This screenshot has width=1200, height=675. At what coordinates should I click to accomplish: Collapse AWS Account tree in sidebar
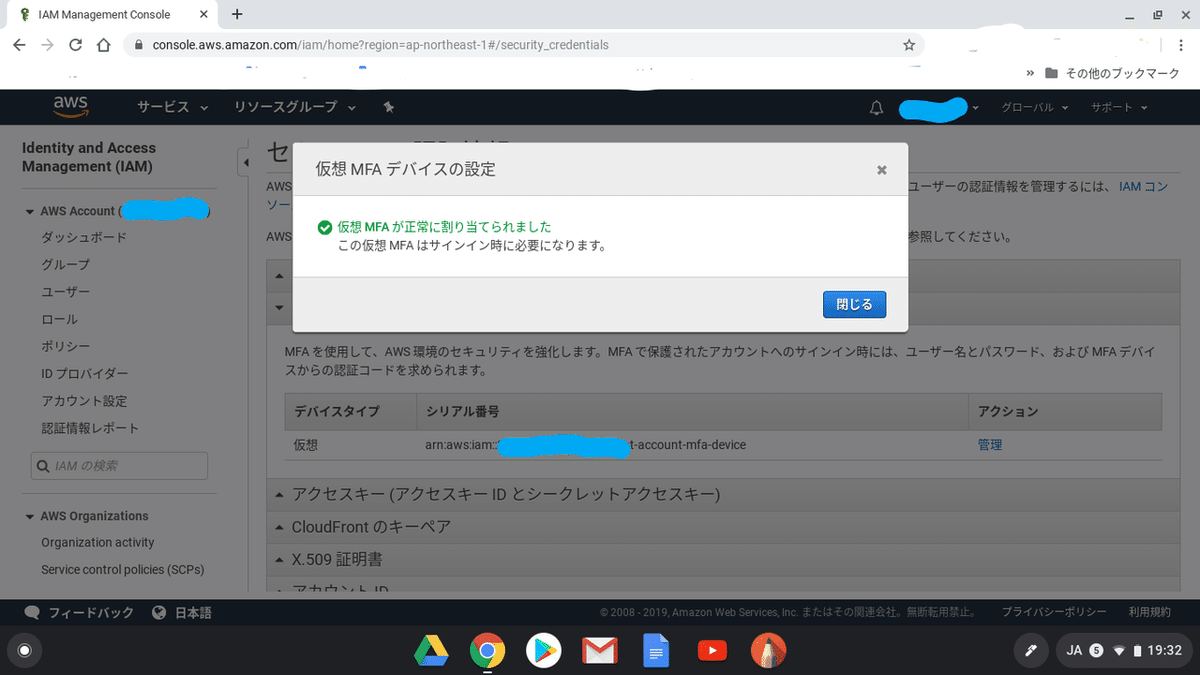point(30,211)
